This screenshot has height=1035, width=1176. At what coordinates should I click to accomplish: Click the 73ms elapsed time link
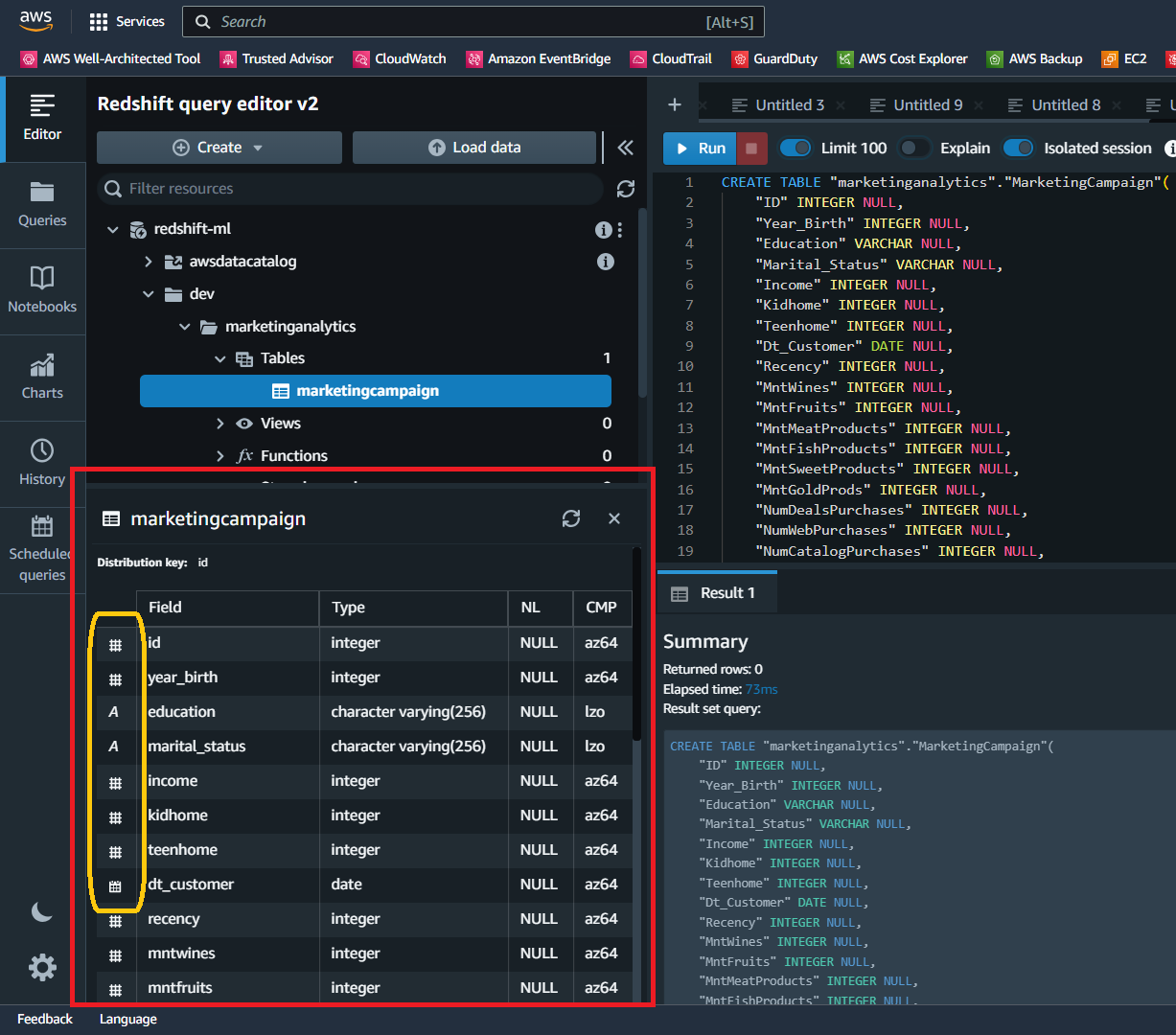coord(762,689)
